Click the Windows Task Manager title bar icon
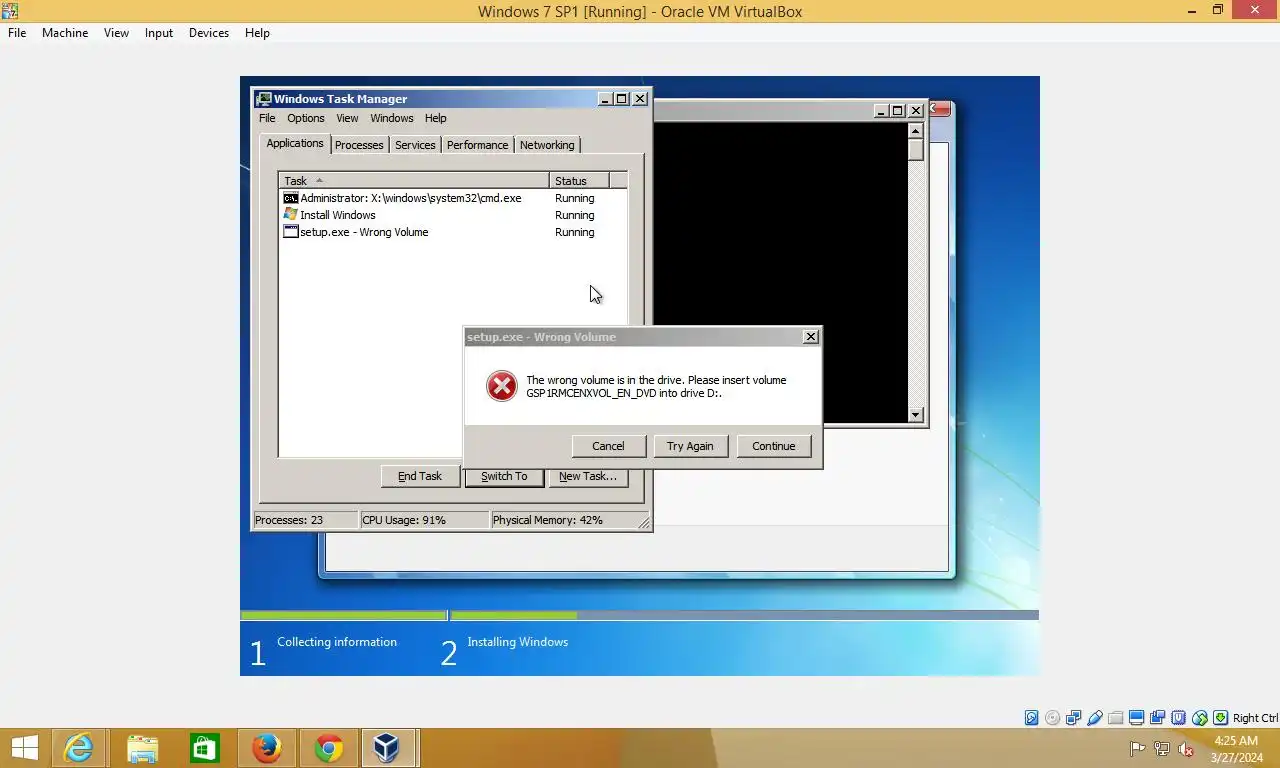 [264, 99]
